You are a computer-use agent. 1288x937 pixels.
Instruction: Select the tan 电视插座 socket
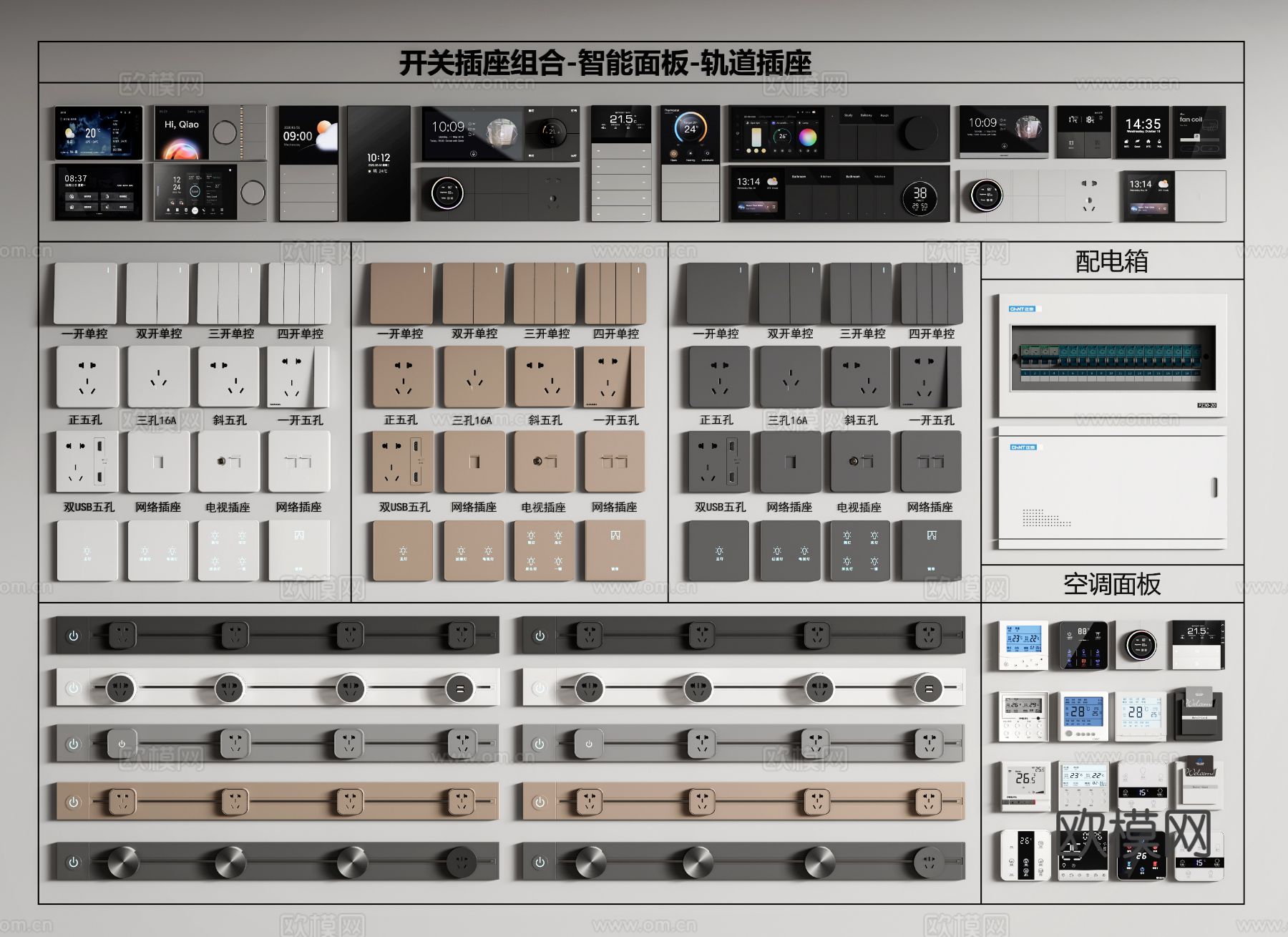[x=545, y=462]
